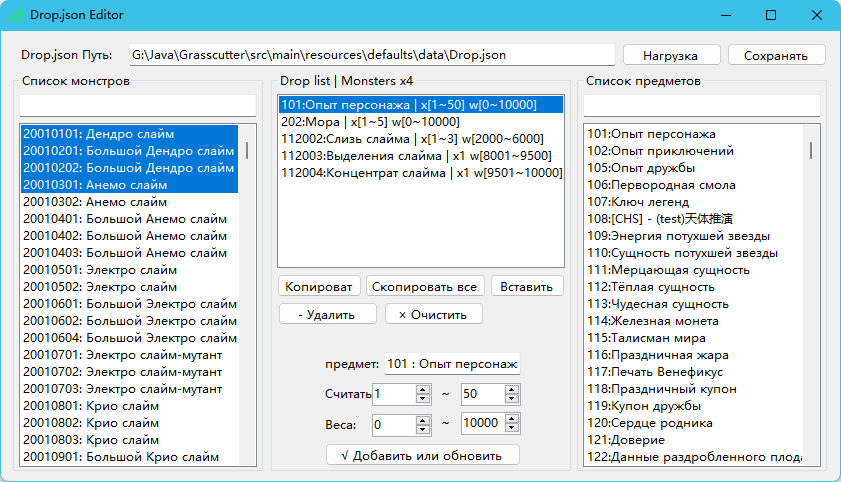Decrease the maximum Считать value of 50

512,399
